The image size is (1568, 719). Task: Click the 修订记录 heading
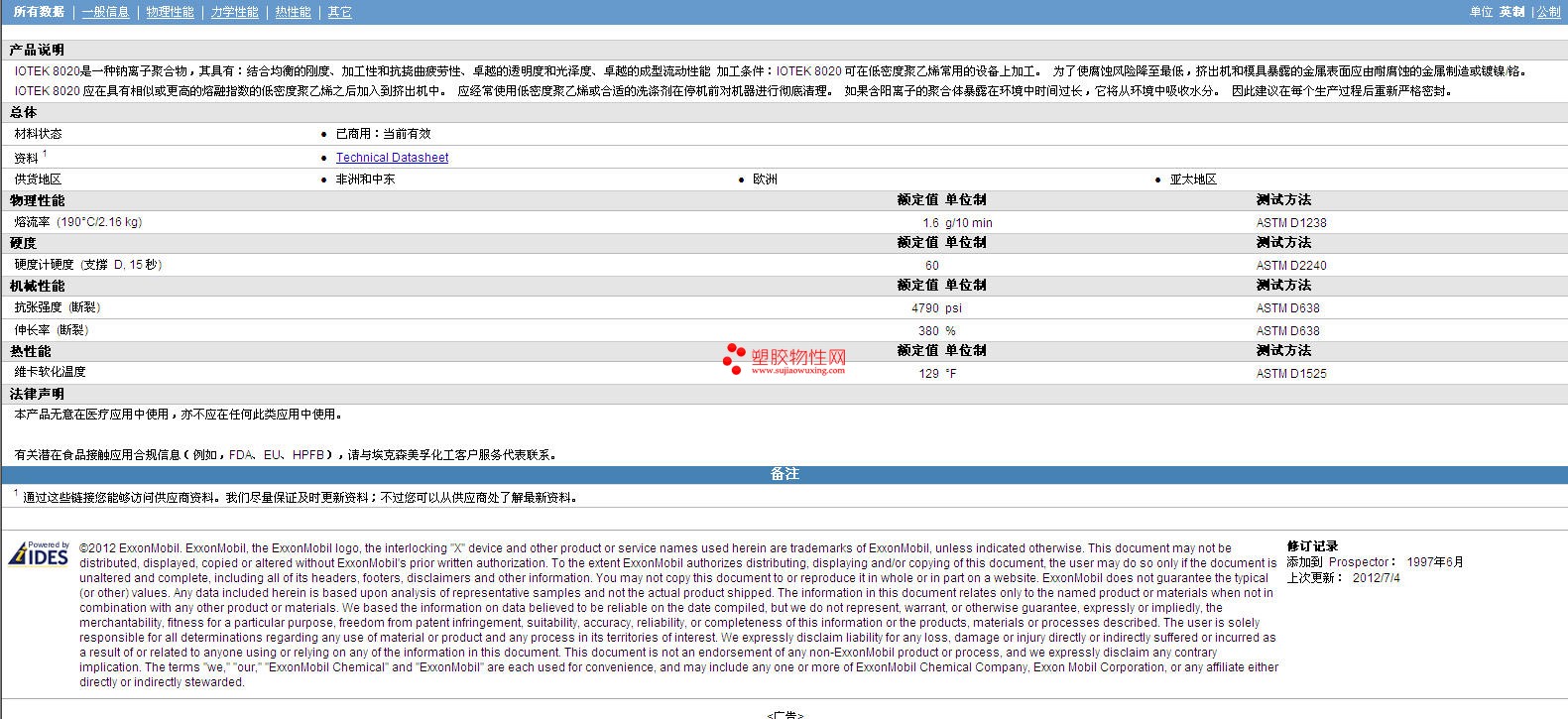[1312, 546]
